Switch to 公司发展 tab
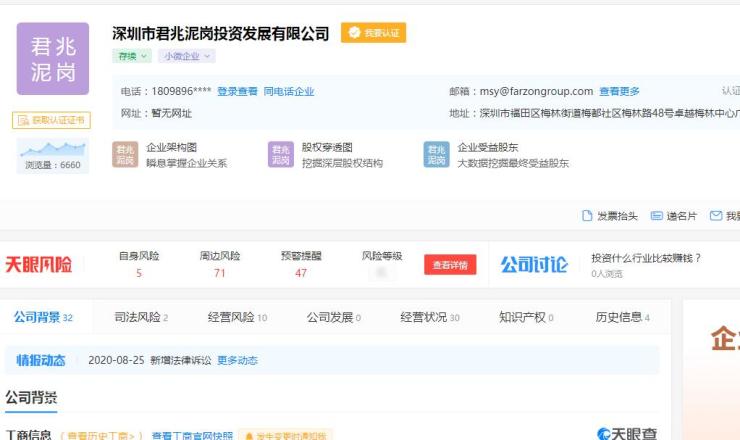Screen dimensions: 740x440 (334, 317)
